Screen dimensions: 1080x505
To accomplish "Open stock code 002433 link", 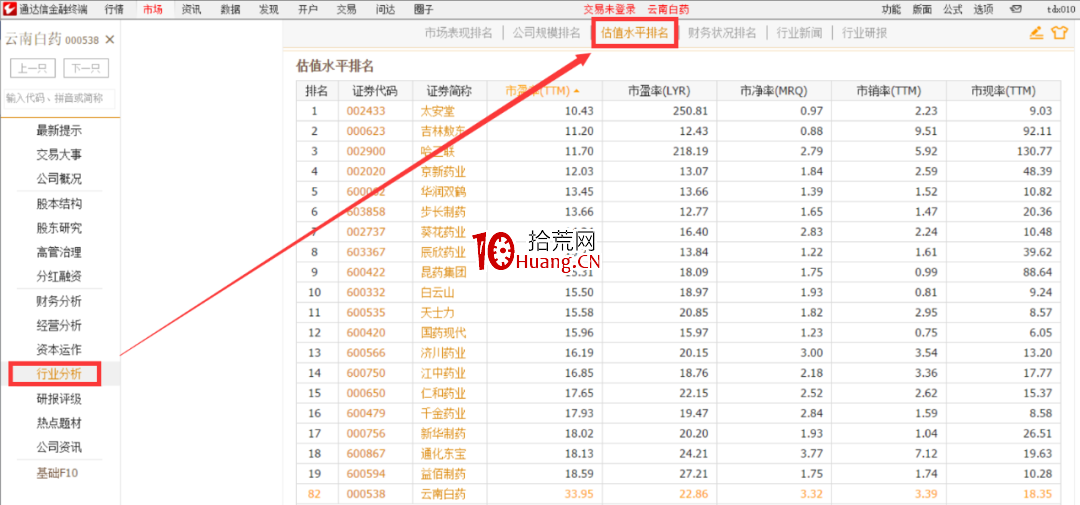I will [366, 111].
